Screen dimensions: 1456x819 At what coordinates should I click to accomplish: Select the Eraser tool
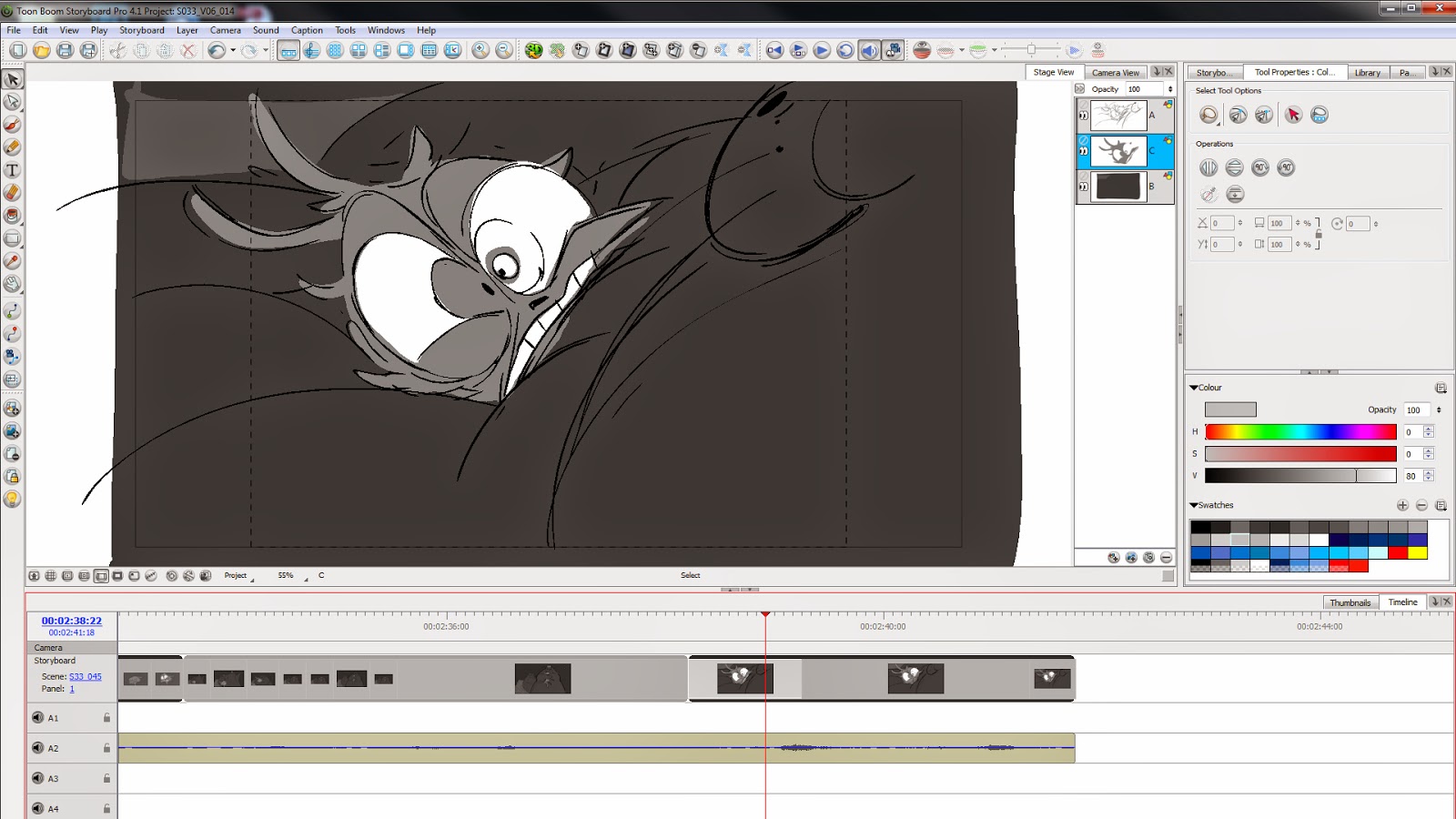13,193
